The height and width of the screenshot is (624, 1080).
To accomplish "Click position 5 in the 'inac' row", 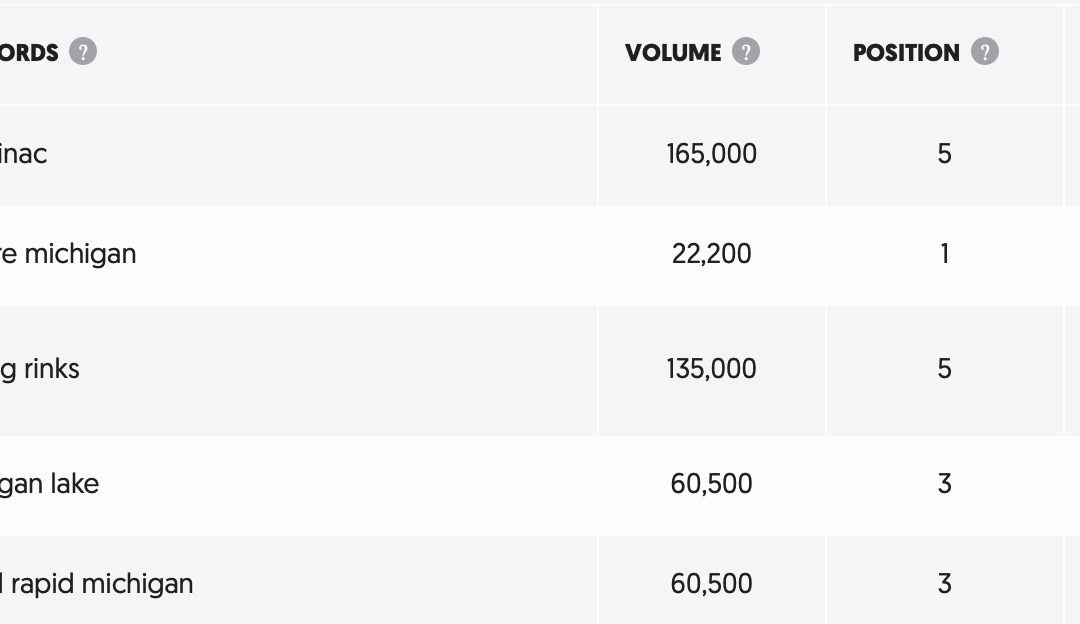I will pyautogui.click(x=944, y=154).
